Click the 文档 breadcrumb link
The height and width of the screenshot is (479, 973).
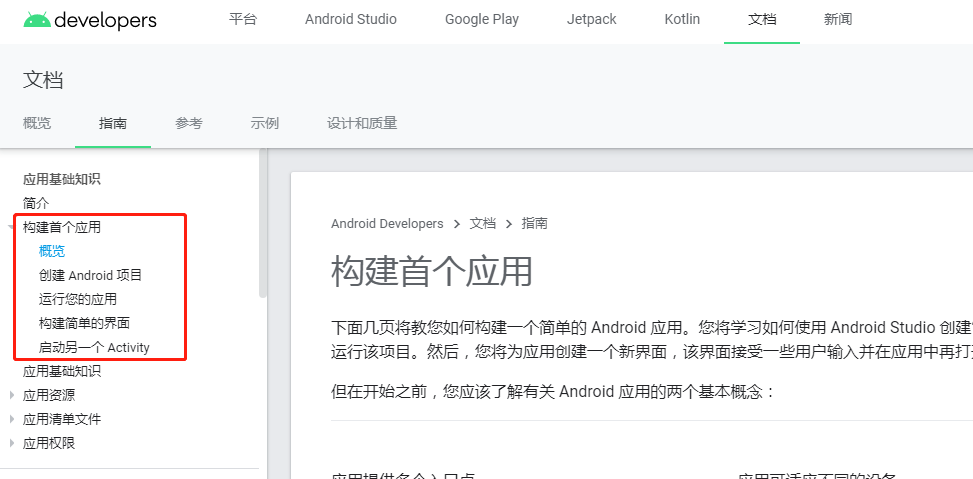(x=482, y=223)
